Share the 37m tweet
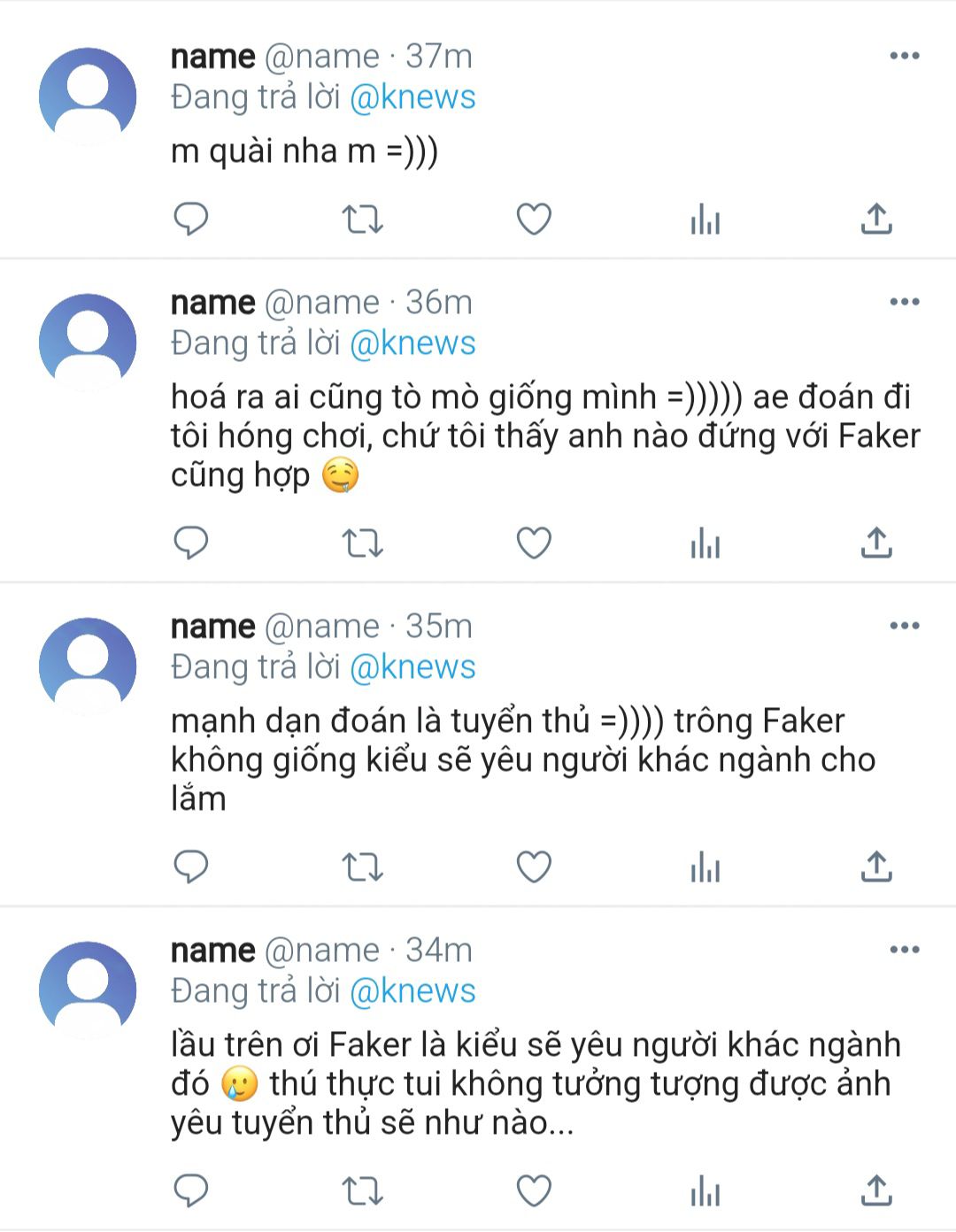This screenshot has height=1232, width=956. (876, 219)
